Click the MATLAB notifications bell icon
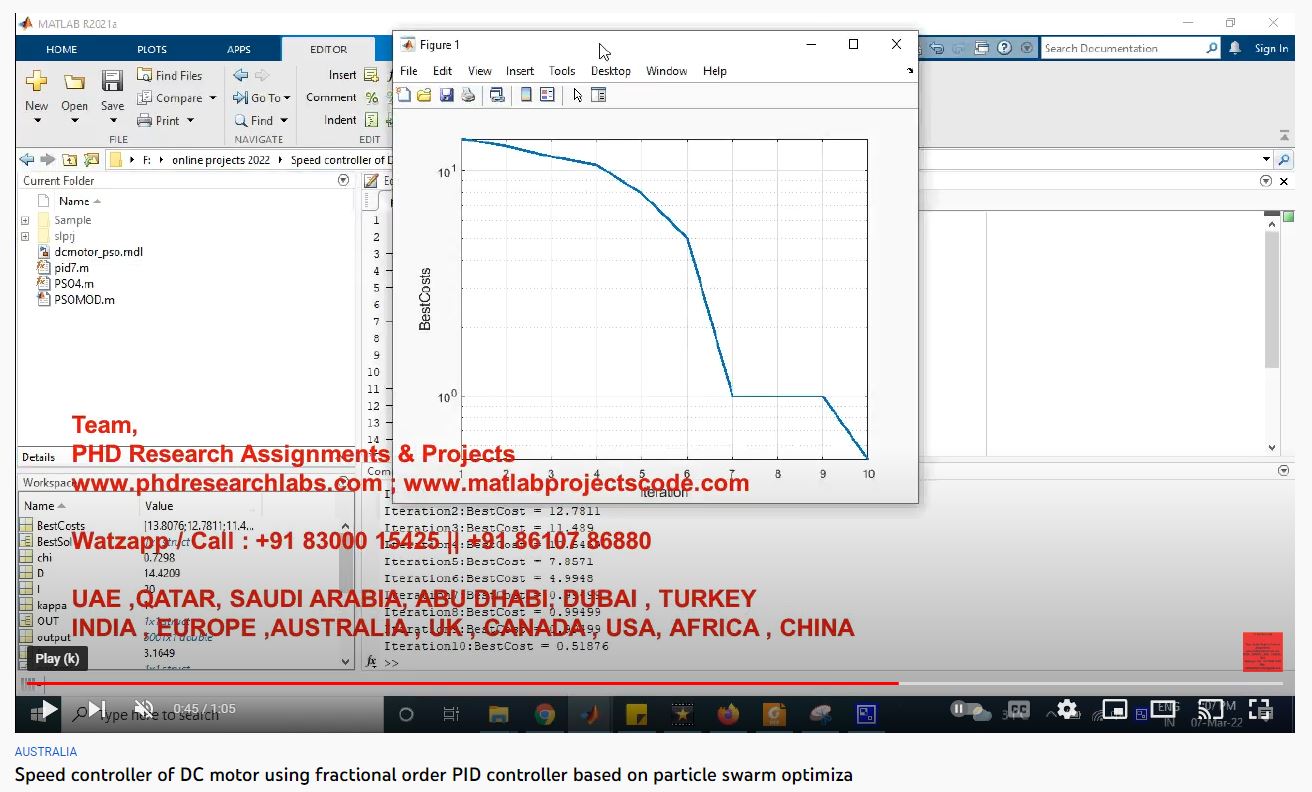The width and height of the screenshot is (1312, 792). pyautogui.click(x=1235, y=48)
